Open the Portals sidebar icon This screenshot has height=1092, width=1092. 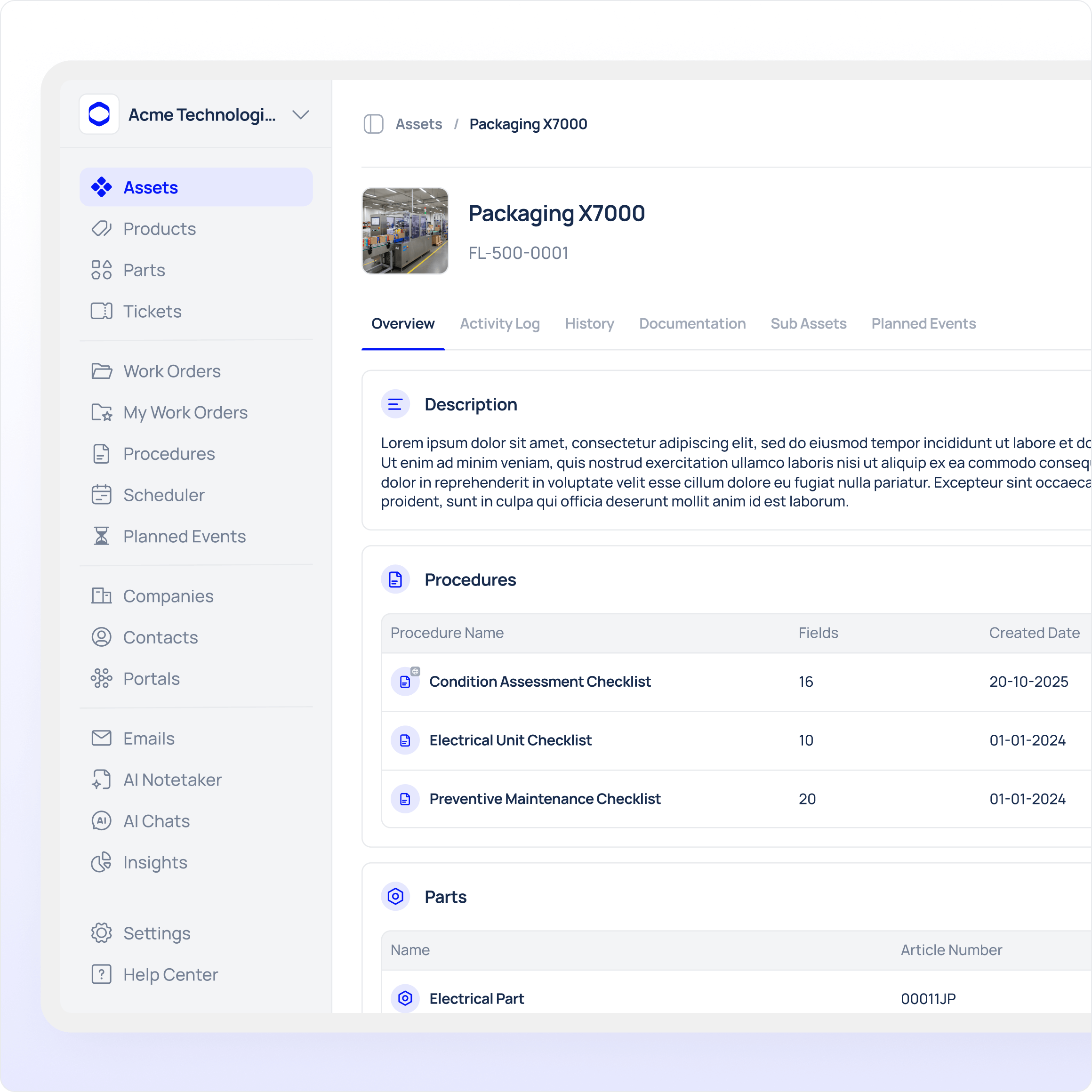click(101, 678)
